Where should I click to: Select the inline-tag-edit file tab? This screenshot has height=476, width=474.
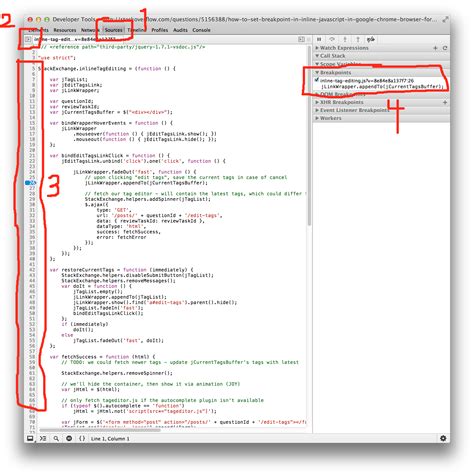(74, 39)
